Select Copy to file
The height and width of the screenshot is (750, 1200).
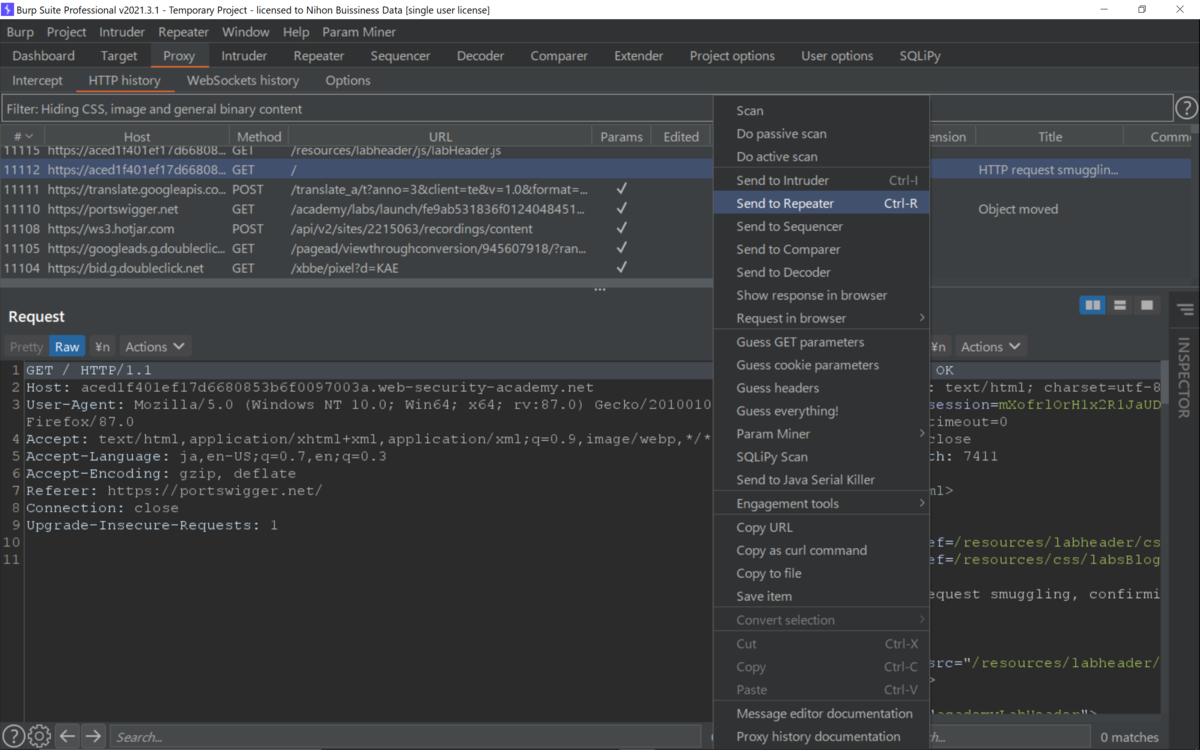(x=822, y=573)
